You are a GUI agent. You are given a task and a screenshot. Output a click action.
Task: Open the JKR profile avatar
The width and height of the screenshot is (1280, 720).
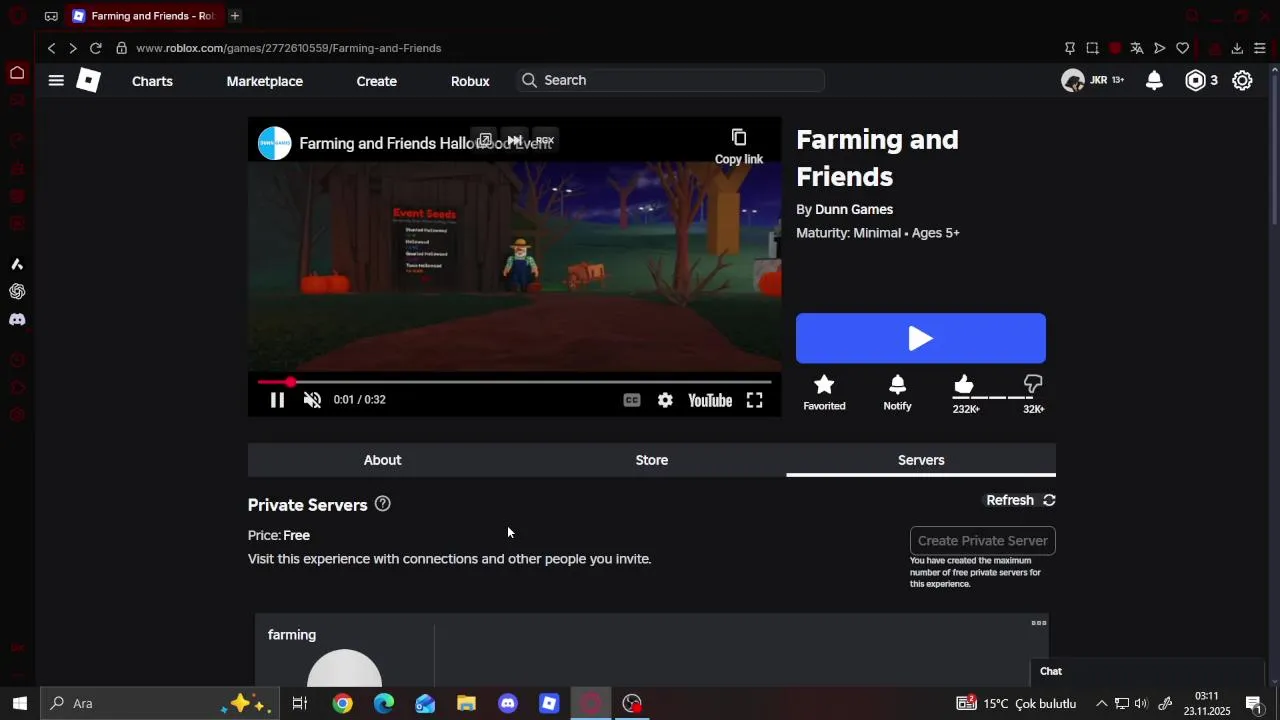(x=1073, y=81)
